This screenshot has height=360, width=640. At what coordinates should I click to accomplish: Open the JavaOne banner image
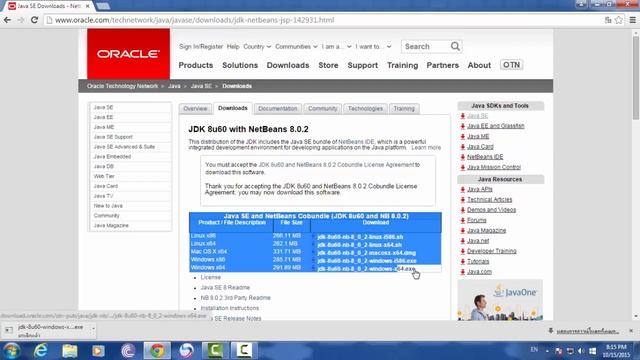tap(500, 300)
